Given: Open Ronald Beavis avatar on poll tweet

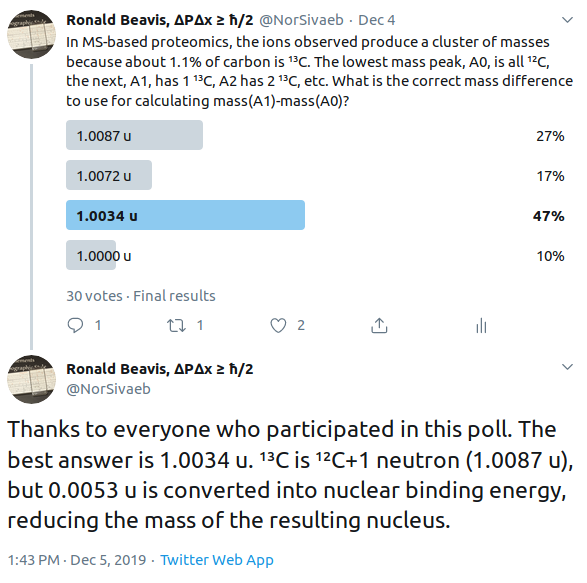Looking at the screenshot, I should 31,34.
